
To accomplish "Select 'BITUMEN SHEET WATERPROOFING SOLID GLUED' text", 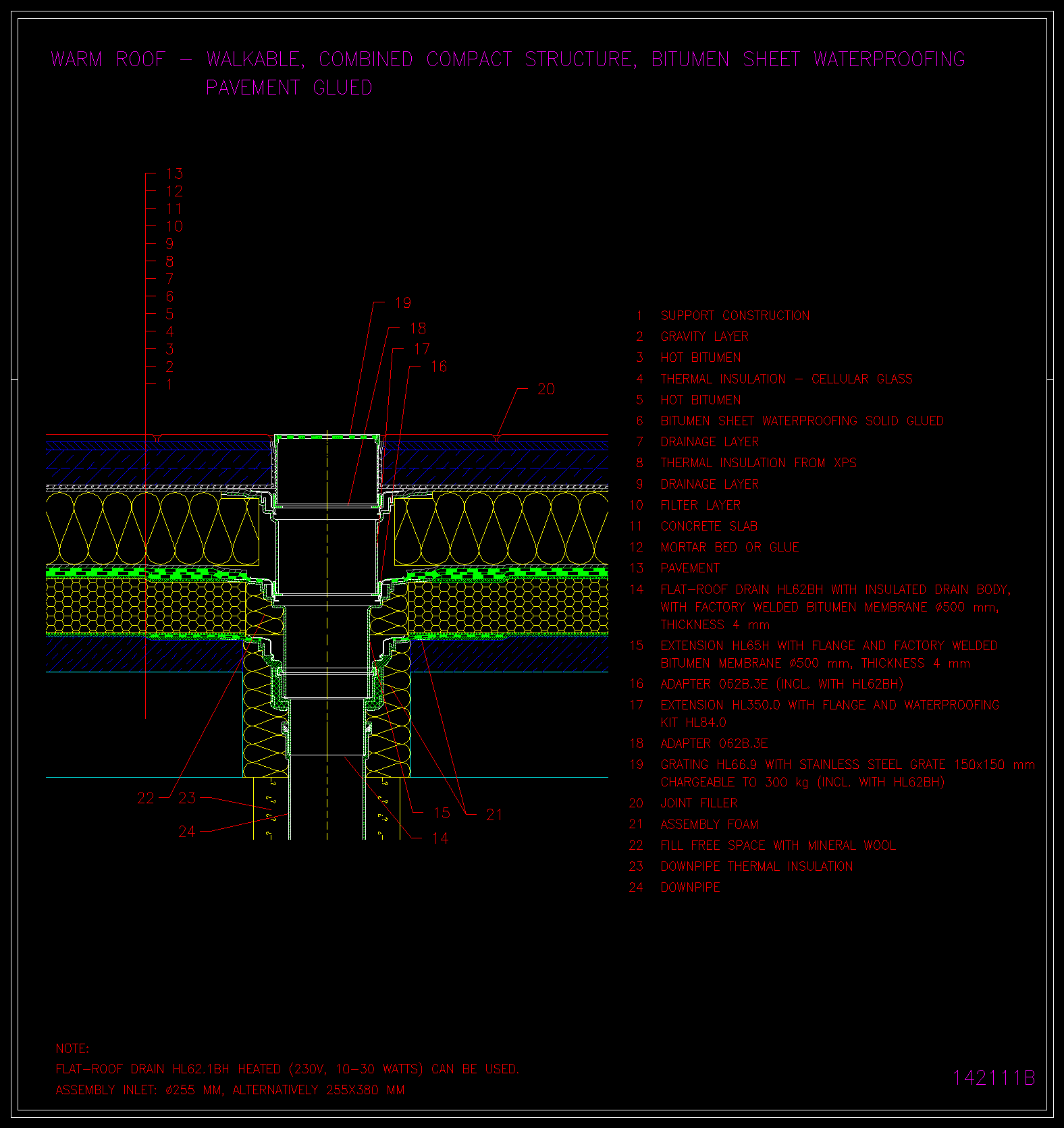I will pos(802,421).
